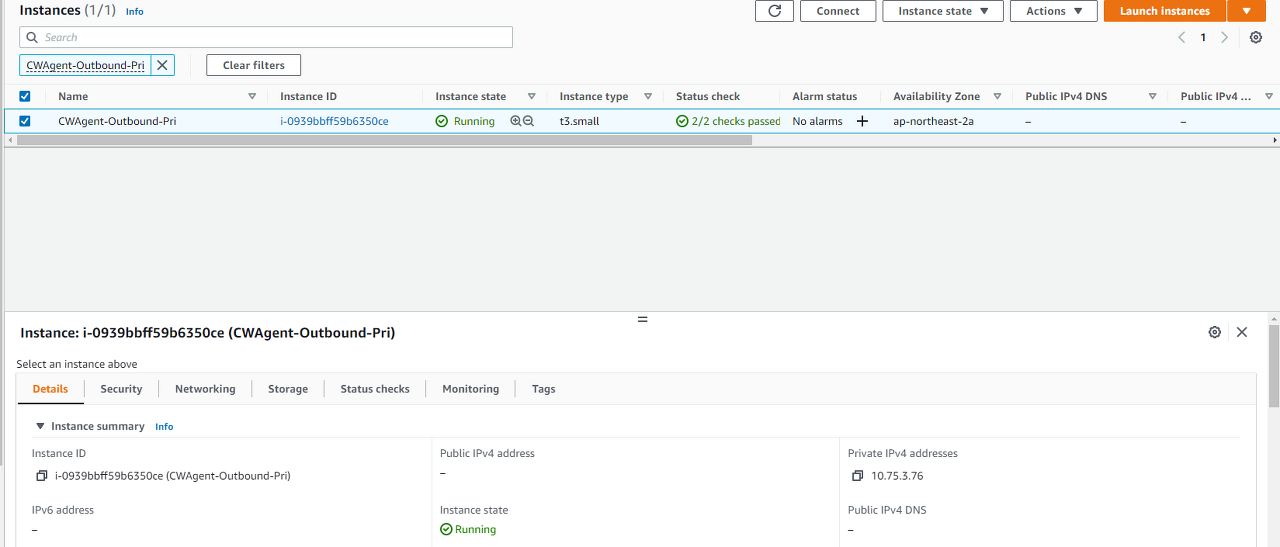Sort by Public IPv4 DNS column arrow
Screen dimensions: 1280x547
1152,96
